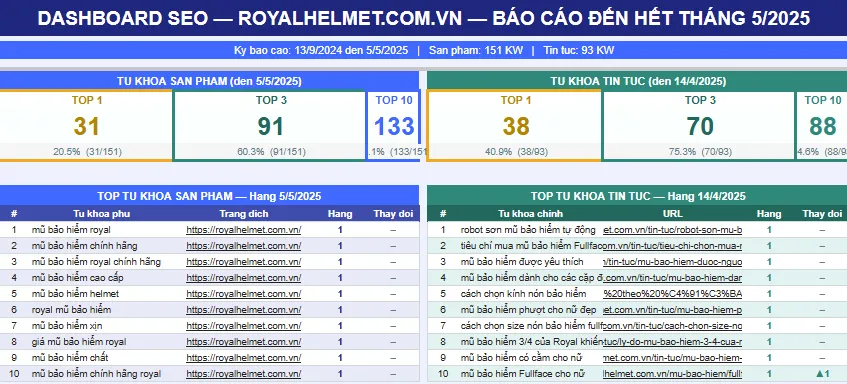Select 'Thay doi' header in product table
This screenshot has width=847, height=384.
tap(393, 213)
